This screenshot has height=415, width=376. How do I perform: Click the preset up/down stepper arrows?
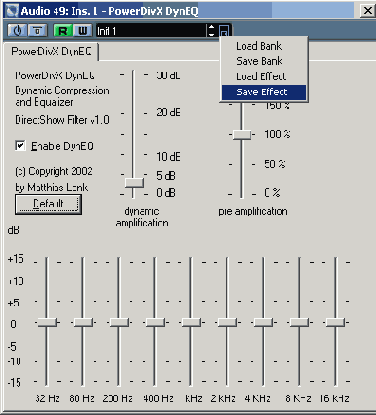211,31
